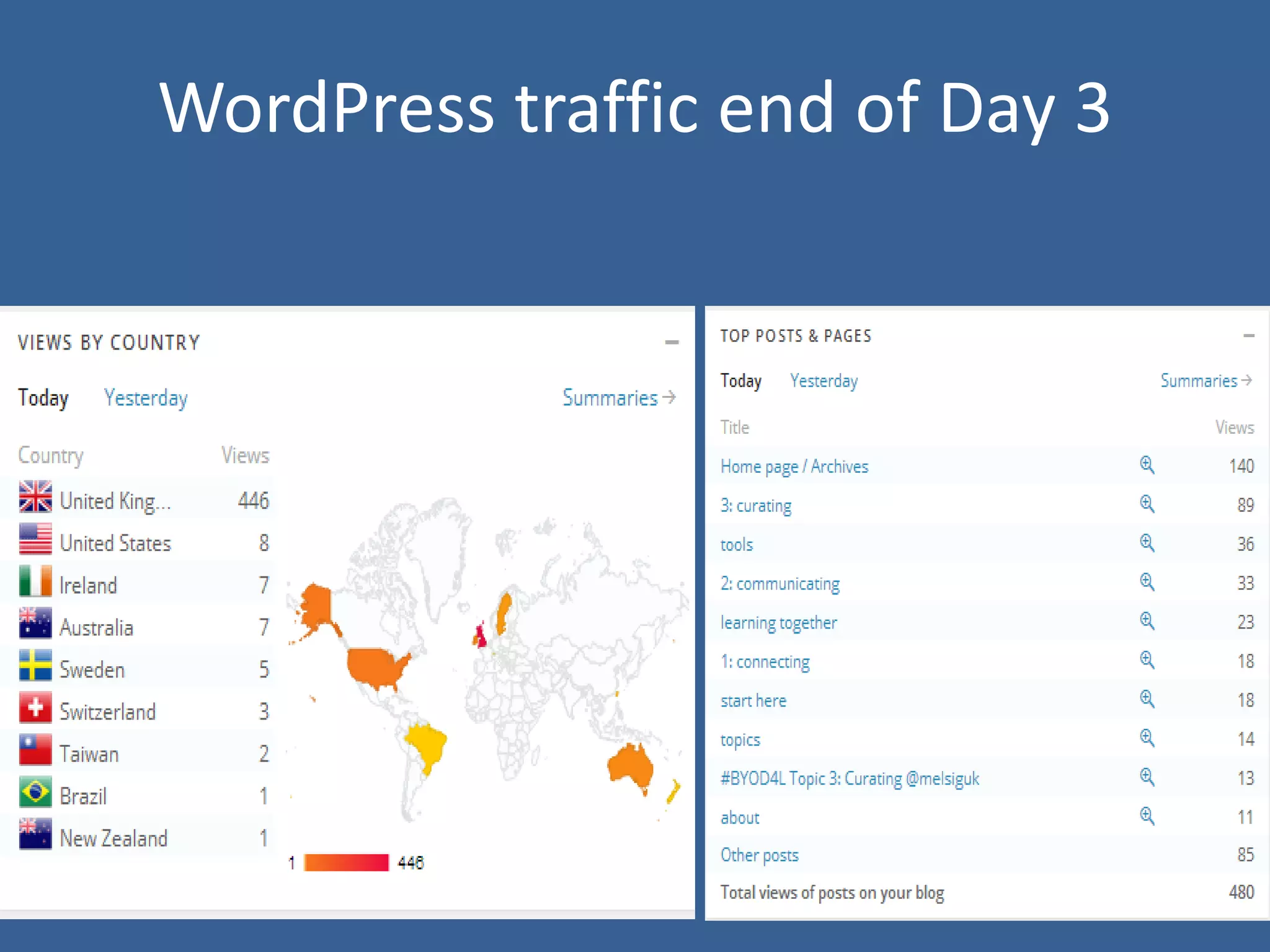The image size is (1270, 952).
Task: Click the 140 views value for Home page
Action: pos(1241,466)
